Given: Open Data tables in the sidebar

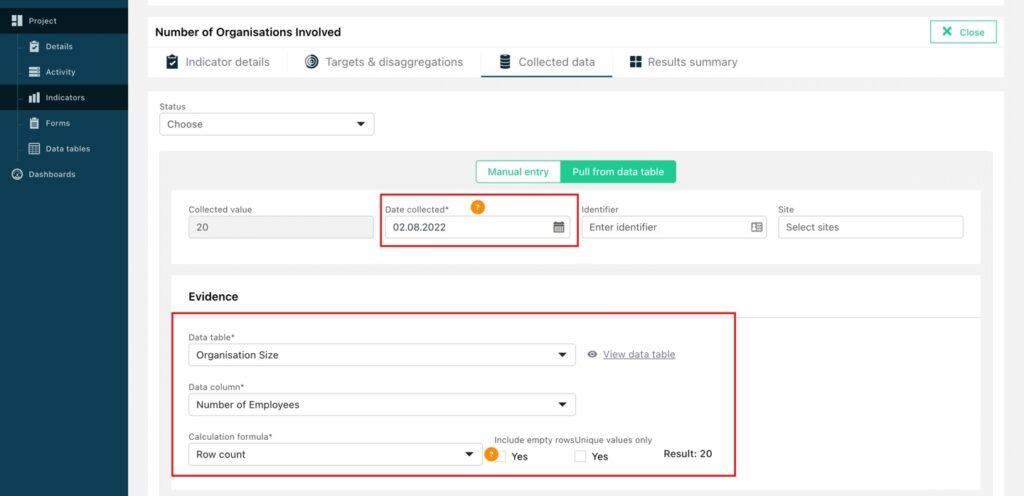Looking at the screenshot, I should coord(59,149).
